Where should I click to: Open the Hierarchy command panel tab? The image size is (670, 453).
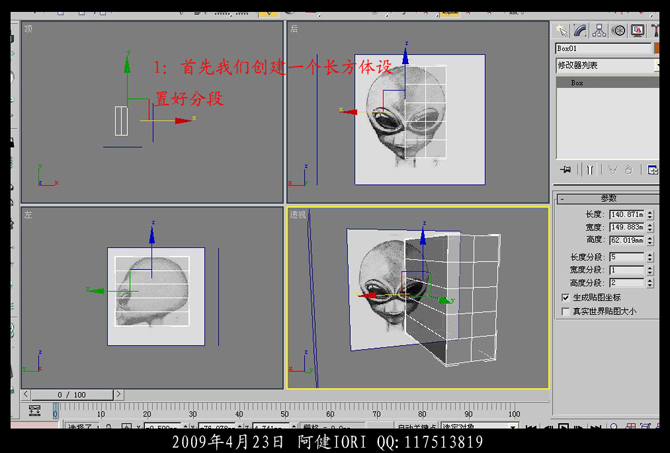pyautogui.click(x=599, y=31)
